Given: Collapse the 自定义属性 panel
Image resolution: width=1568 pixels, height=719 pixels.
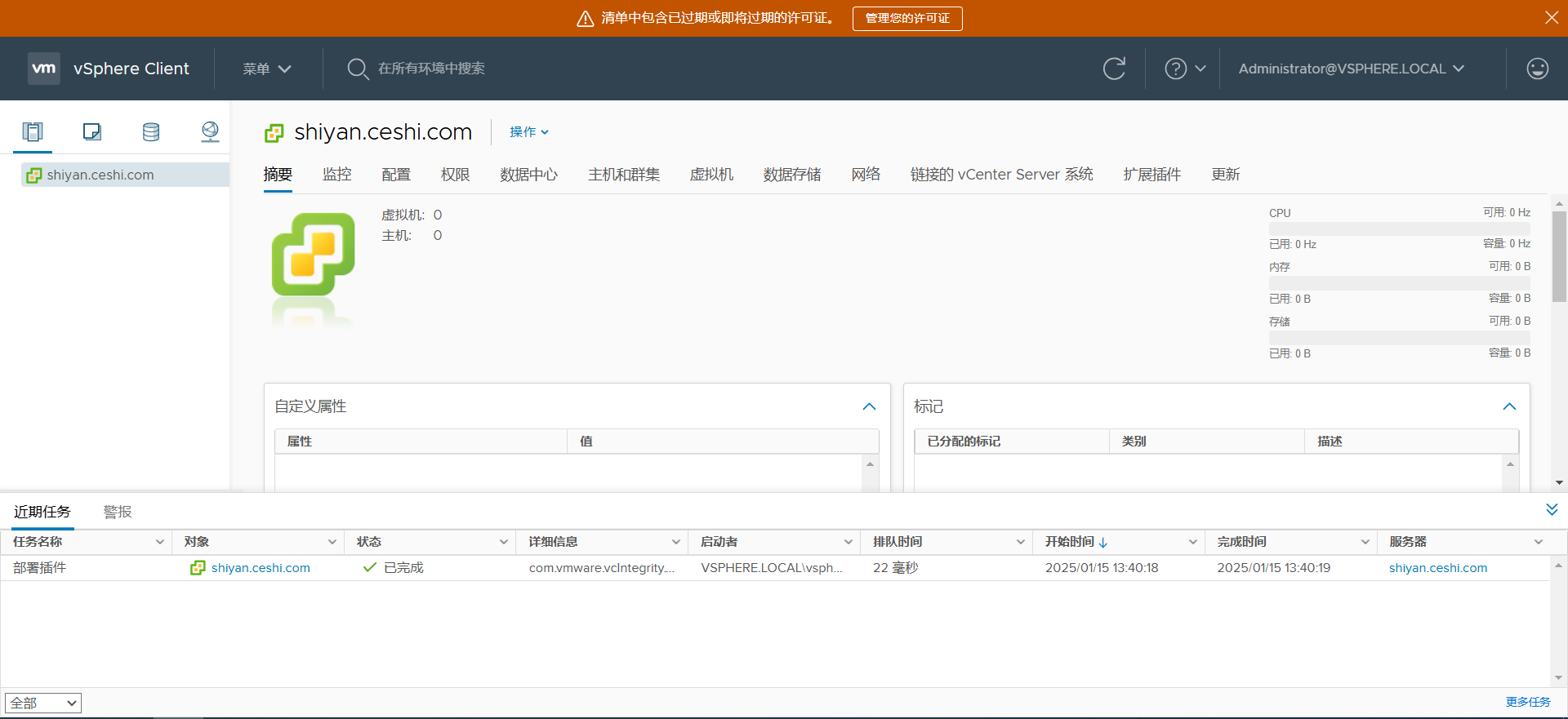Looking at the screenshot, I should coord(869,406).
